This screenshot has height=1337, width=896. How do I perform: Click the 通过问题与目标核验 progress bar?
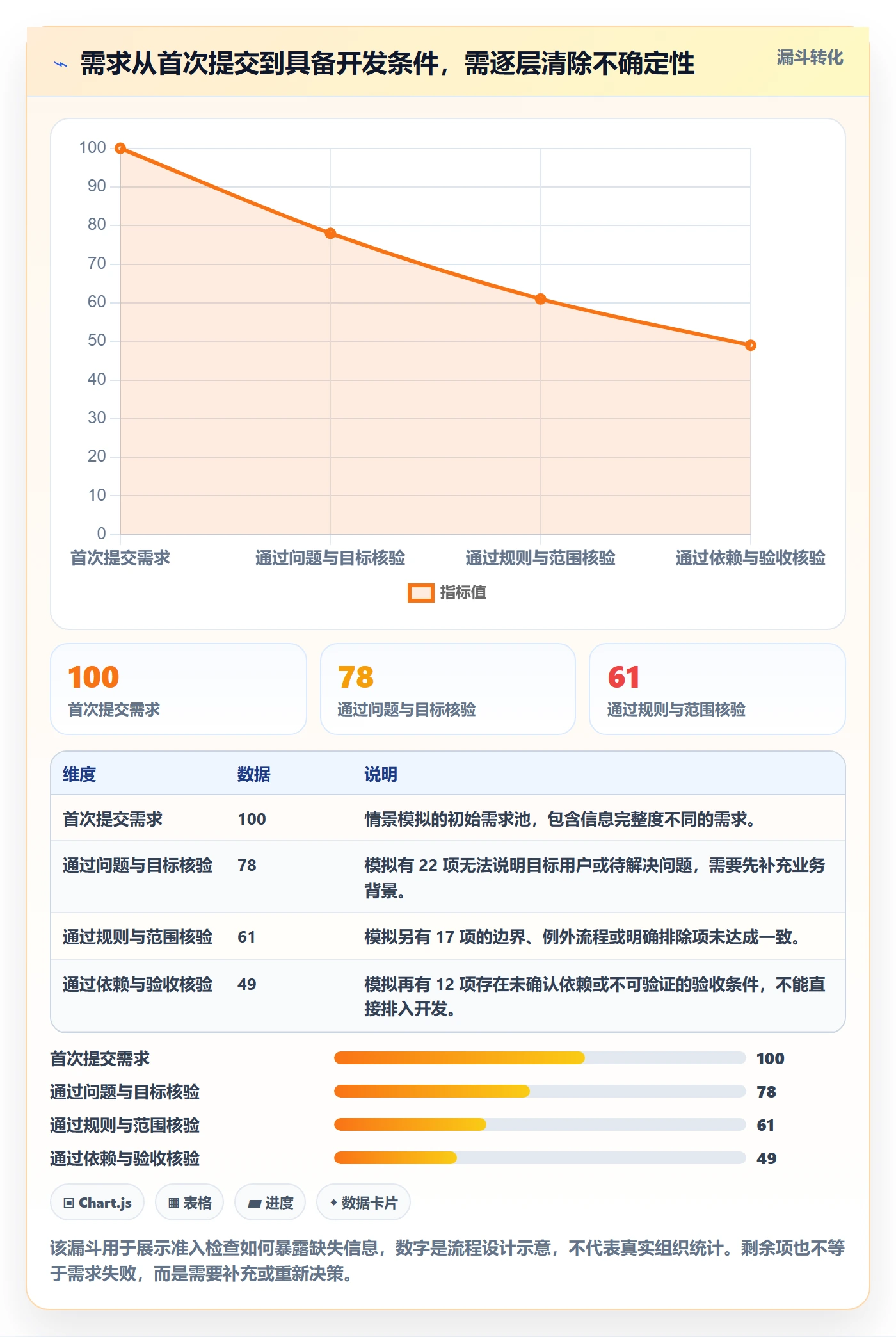pyautogui.click(x=540, y=1091)
